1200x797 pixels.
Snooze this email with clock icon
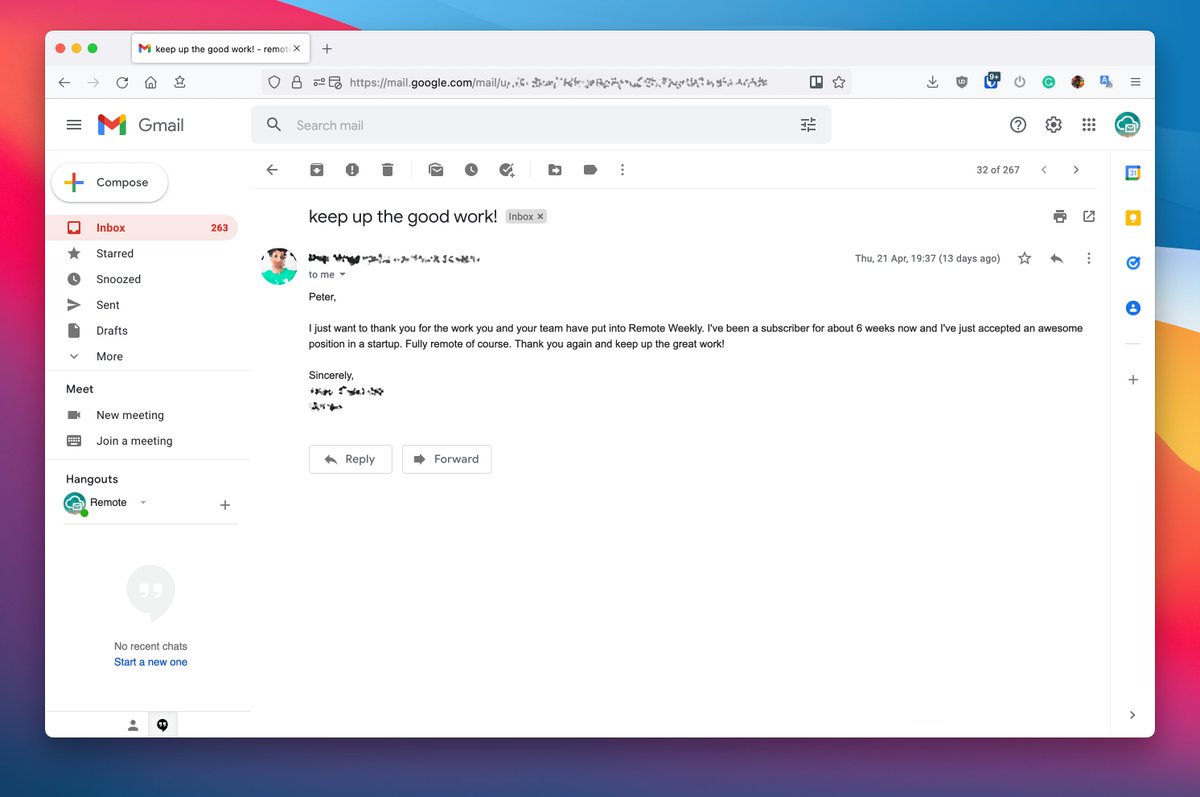point(471,170)
